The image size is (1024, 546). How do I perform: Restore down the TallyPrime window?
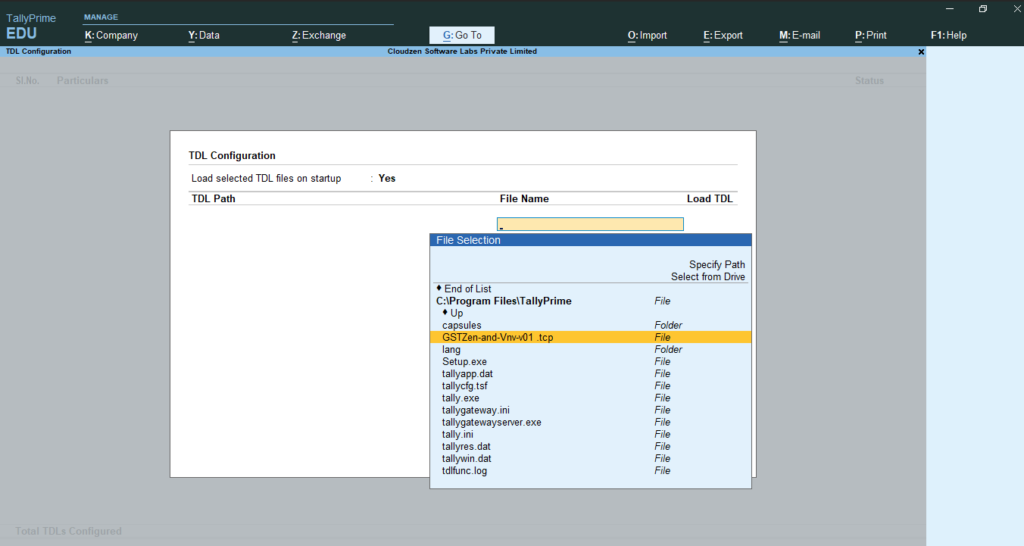pyautogui.click(x=983, y=8)
